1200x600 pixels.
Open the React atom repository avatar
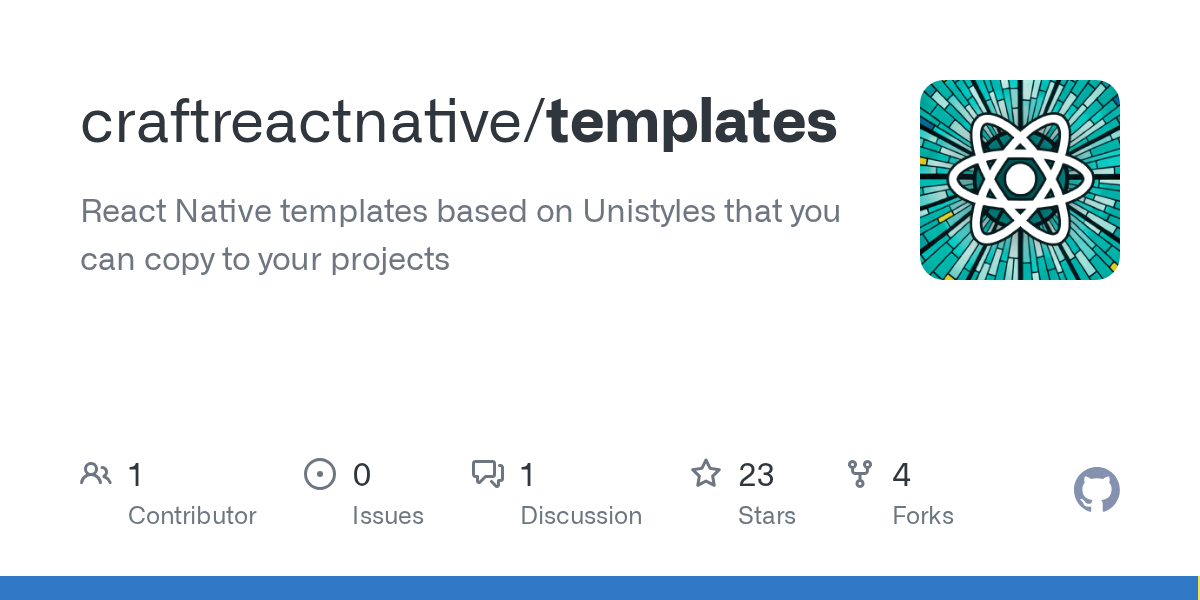pos(1019,180)
